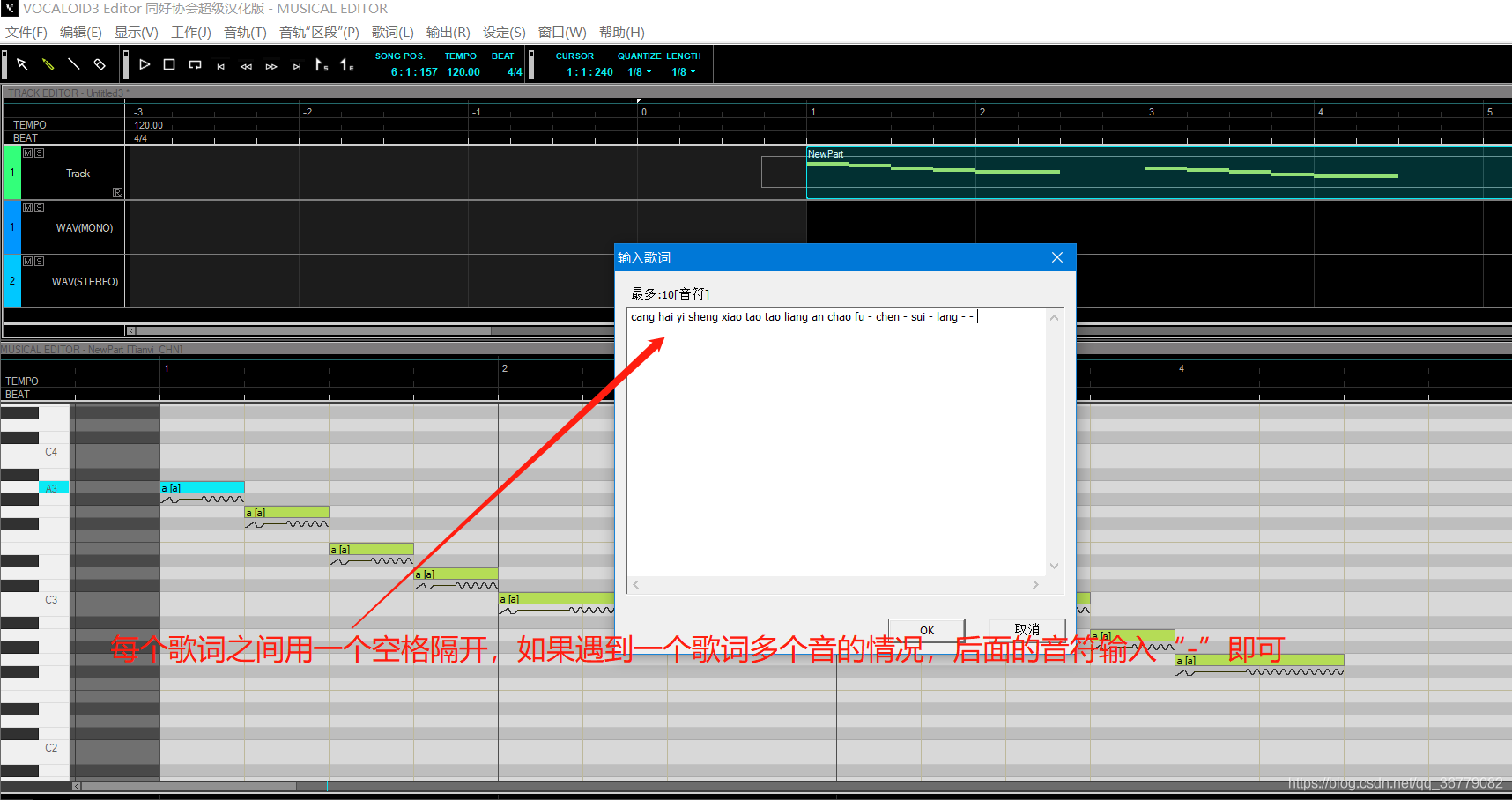Viewport: 1512px width, 800px height.
Task: Open the 工作(J) menu
Action: pyautogui.click(x=191, y=33)
